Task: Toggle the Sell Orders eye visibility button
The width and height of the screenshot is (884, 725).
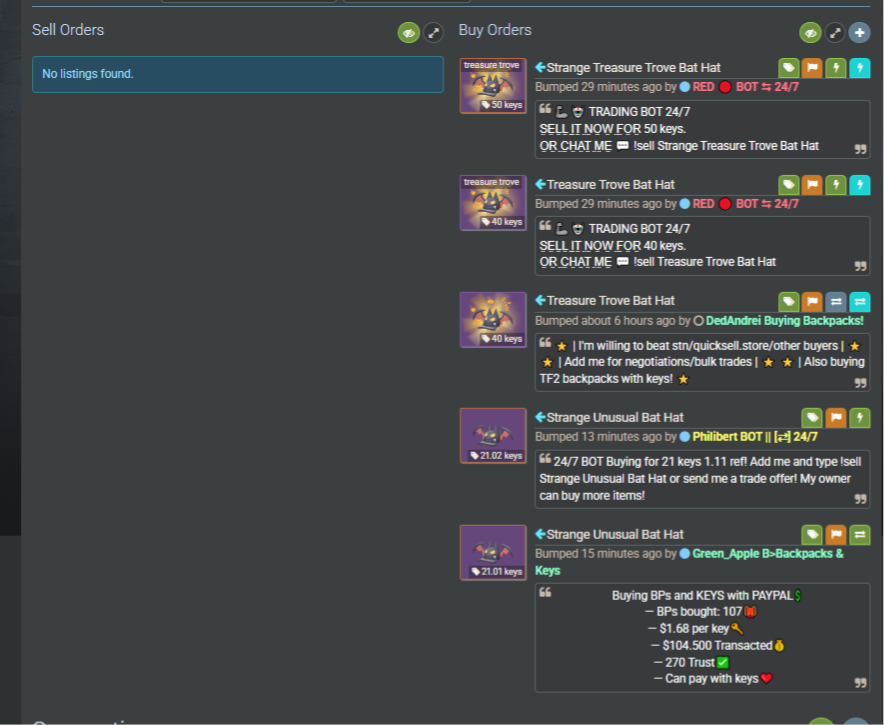Action: point(409,33)
